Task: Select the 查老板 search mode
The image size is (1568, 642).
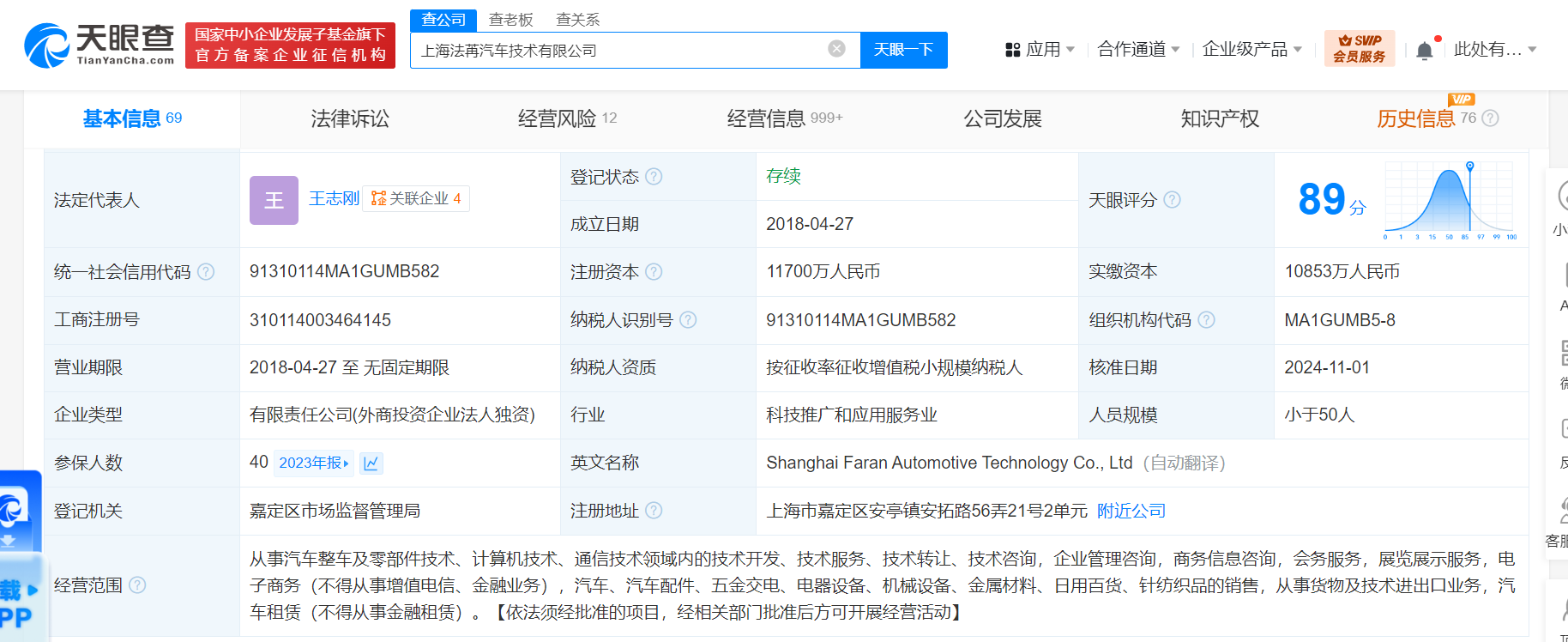Action: click(510, 20)
